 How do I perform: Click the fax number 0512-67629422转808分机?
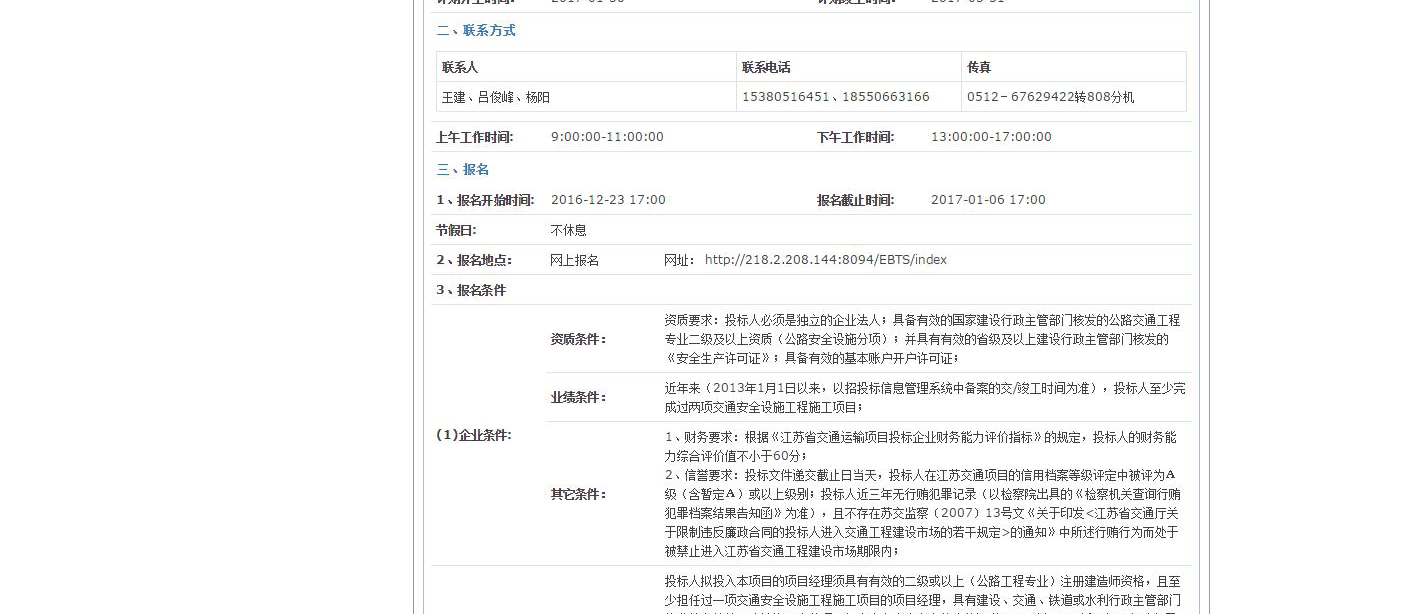[1050, 97]
